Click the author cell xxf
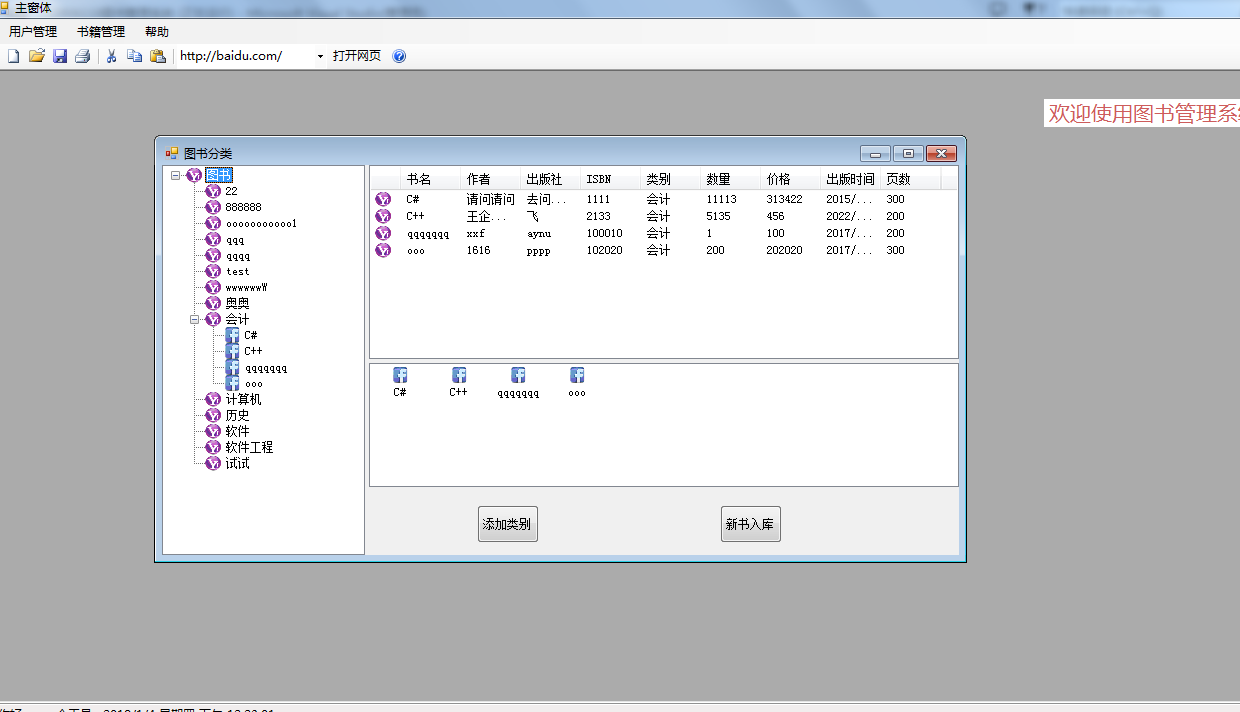Image resolution: width=1240 pixels, height=712 pixels. pos(476,233)
